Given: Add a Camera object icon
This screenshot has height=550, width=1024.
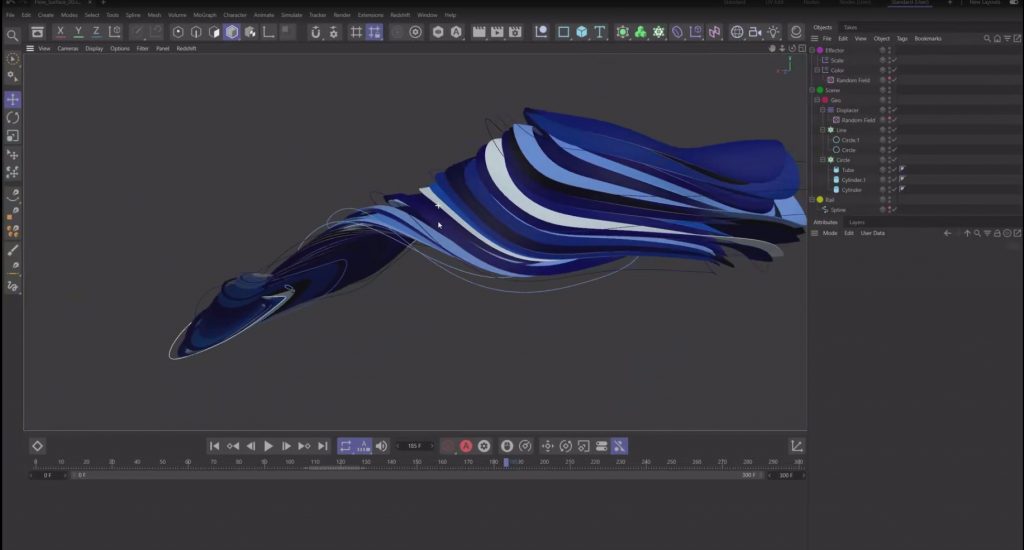Looking at the screenshot, I should (755, 32).
